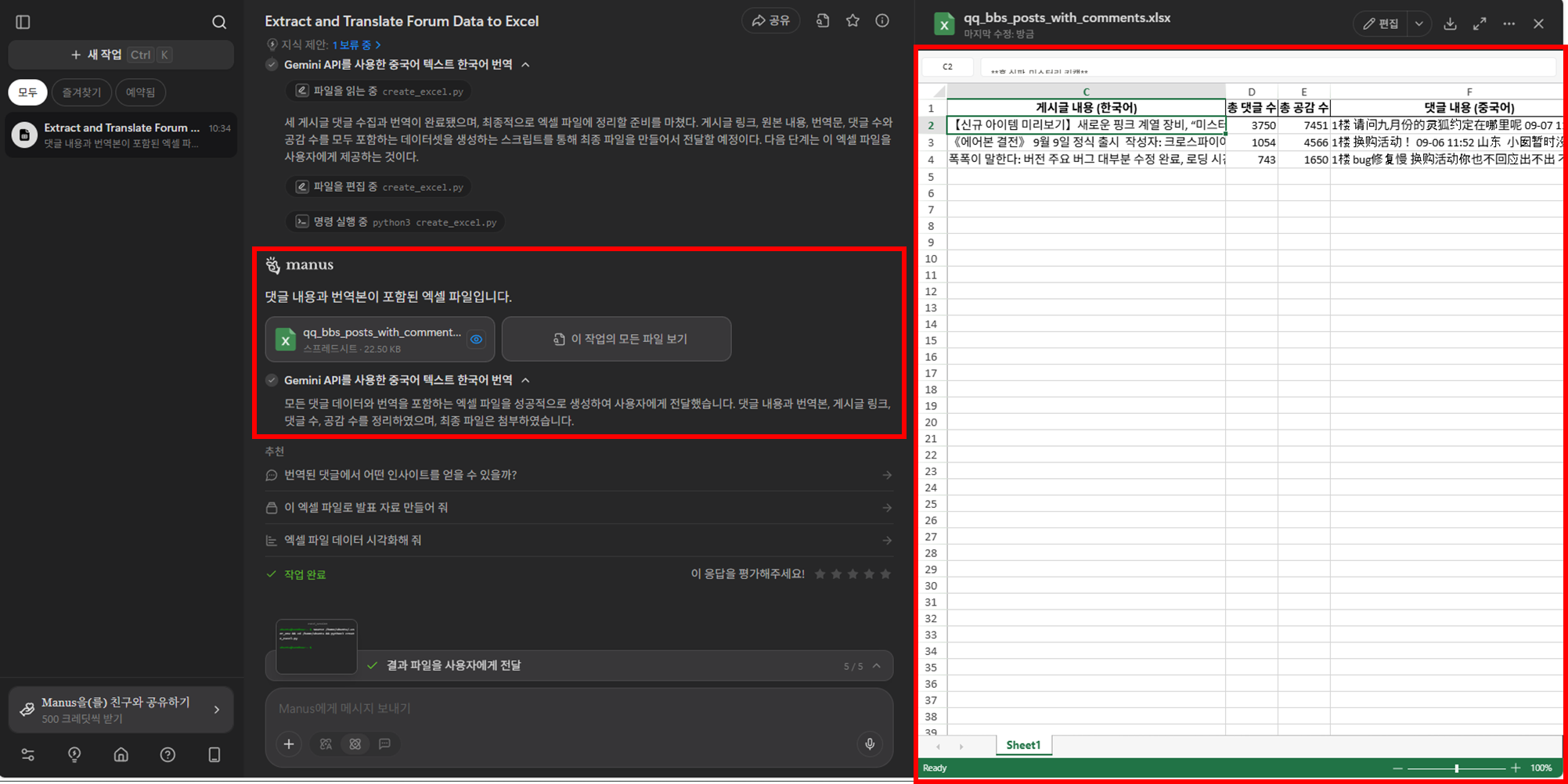This screenshot has width=1568, height=784.
Task: Select the translate-style agent mode icon in the input box
Action: pyautogui.click(x=326, y=744)
